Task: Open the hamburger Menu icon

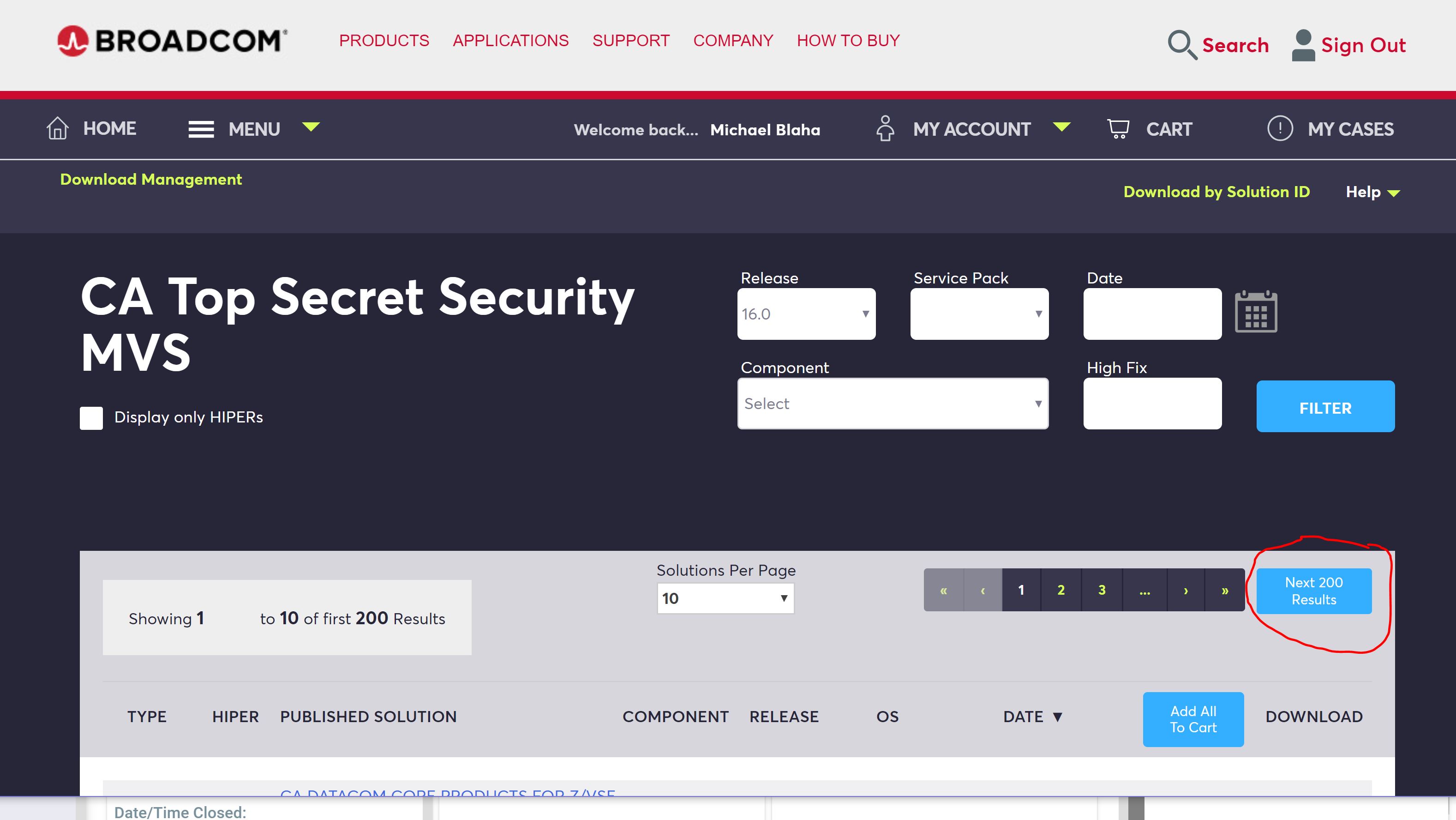Action: click(201, 129)
